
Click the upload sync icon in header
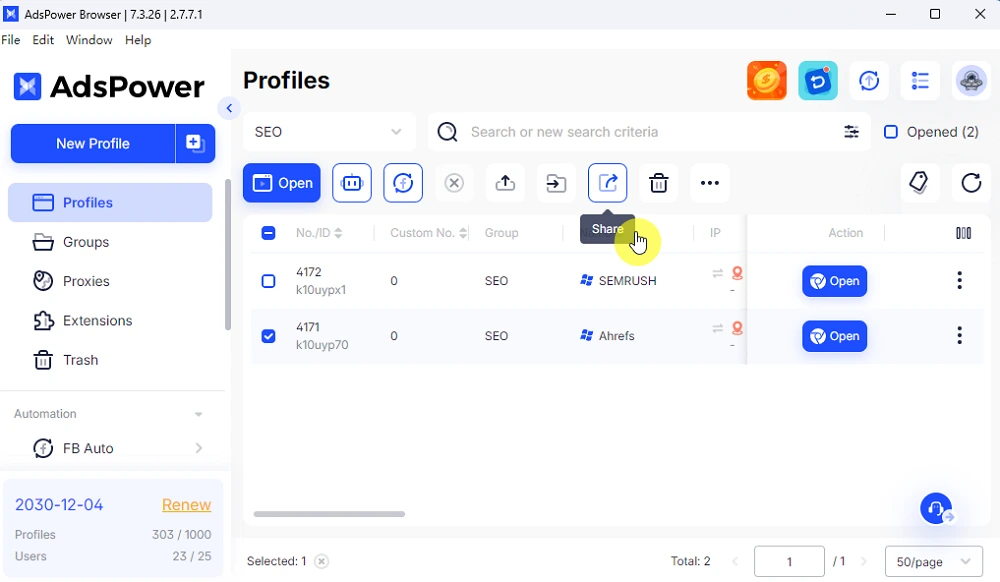(x=869, y=81)
